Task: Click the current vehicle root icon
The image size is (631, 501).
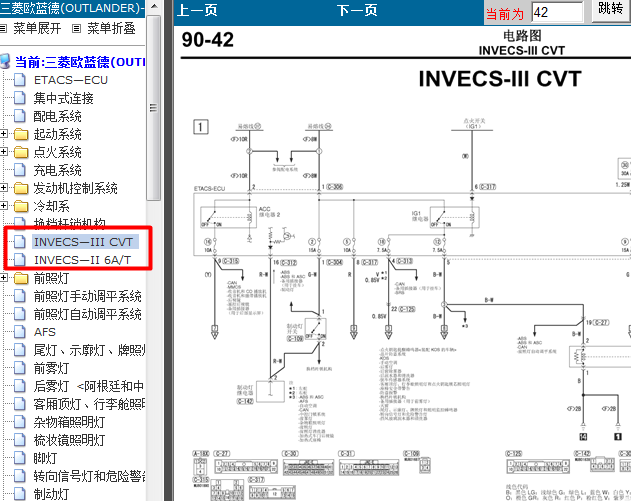Action: (5, 62)
